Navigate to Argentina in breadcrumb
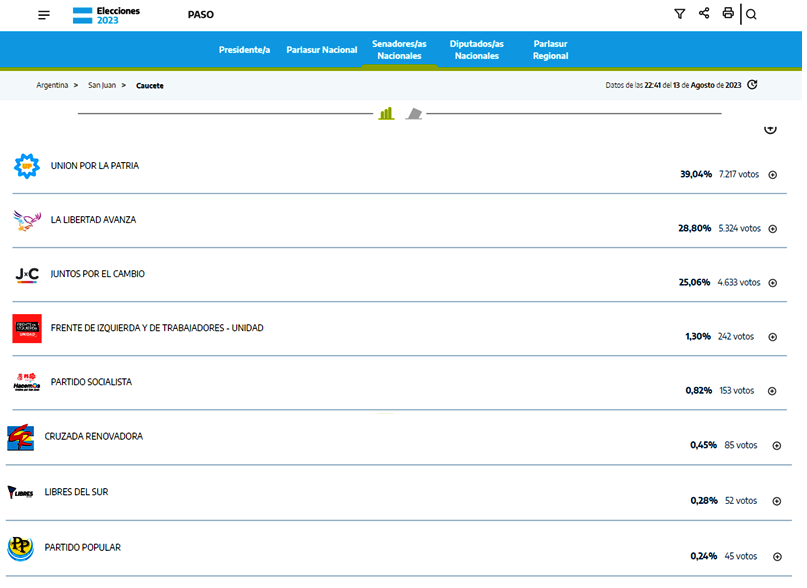This screenshot has width=807, height=588. coord(52,86)
